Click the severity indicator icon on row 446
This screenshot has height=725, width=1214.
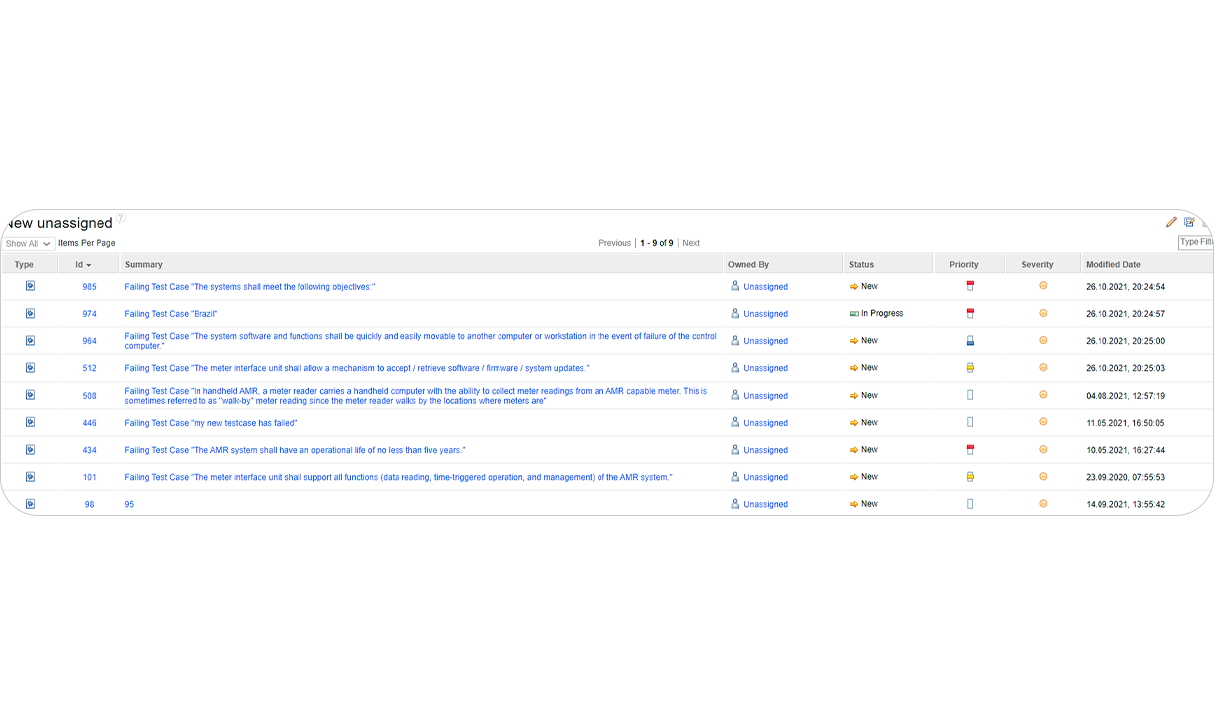pyautogui.click(x=1042, y=422)
